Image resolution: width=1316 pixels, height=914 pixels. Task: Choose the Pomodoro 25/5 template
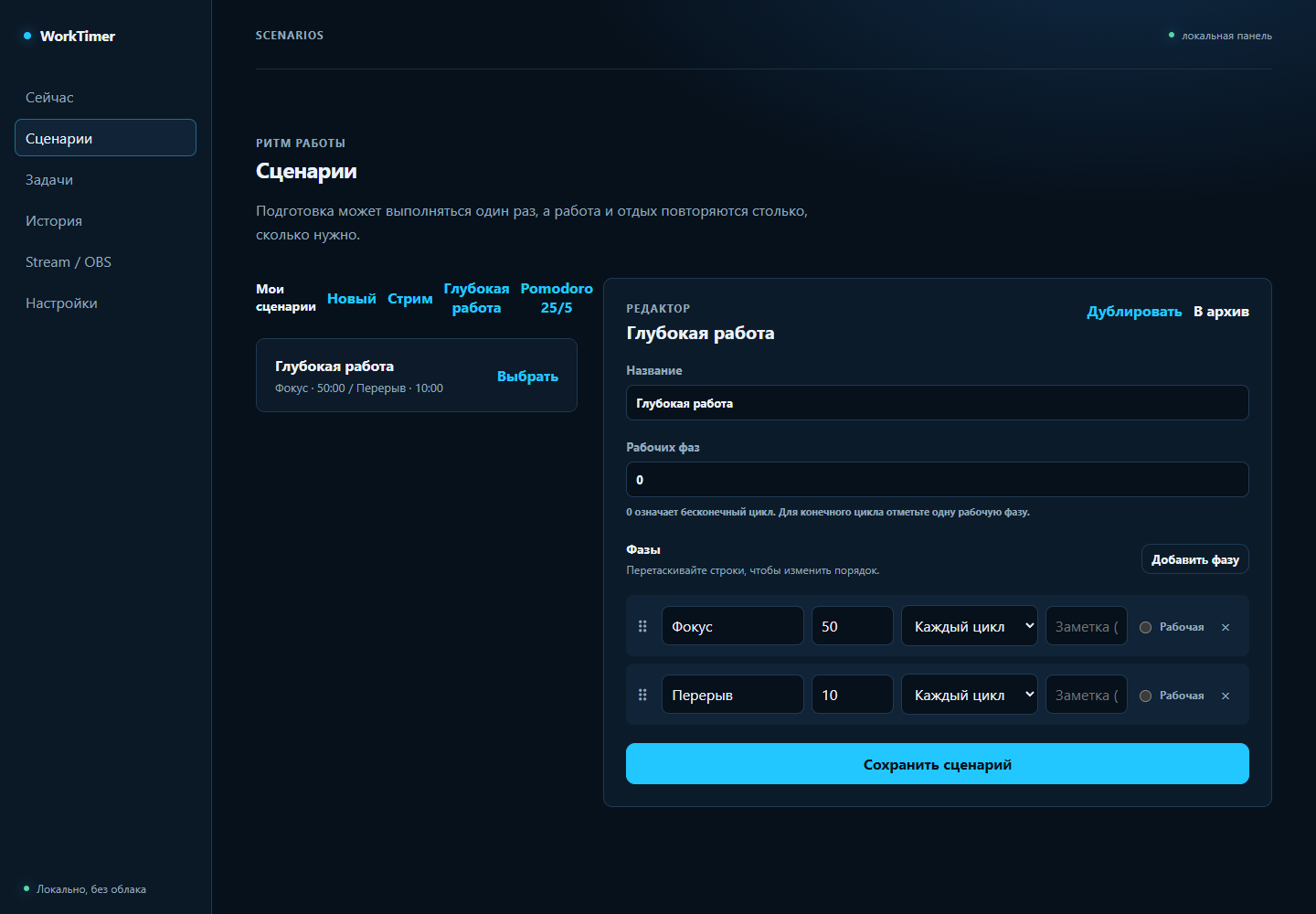tap(557, 298)
